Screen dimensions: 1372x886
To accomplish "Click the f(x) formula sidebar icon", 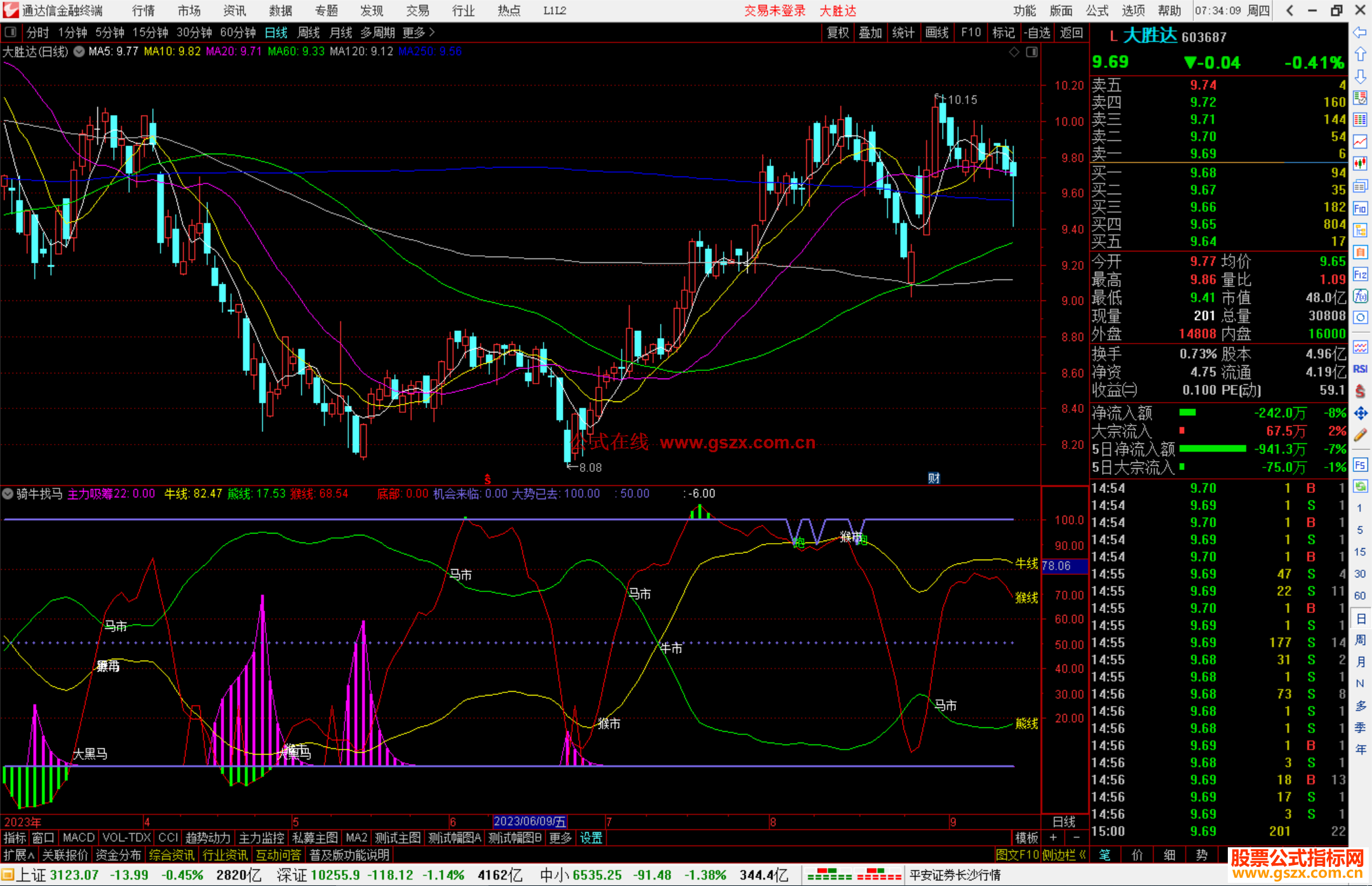I will [x=1360, y=296].
